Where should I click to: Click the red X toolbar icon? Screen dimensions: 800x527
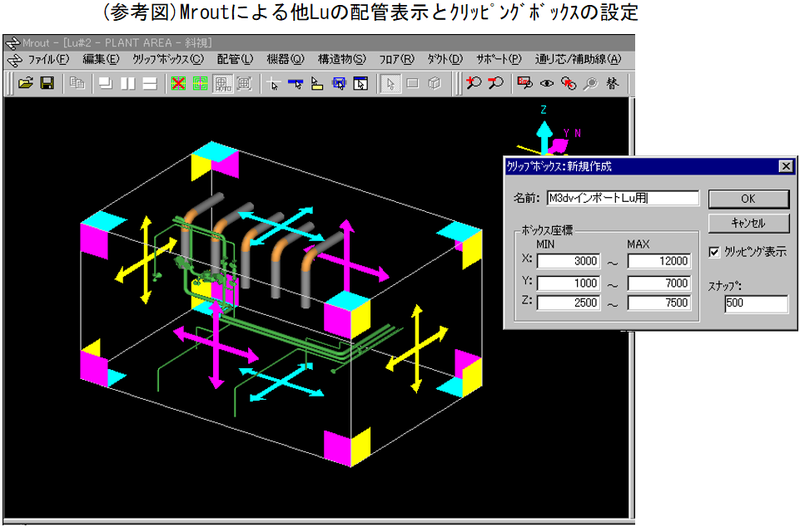(178, 84)
